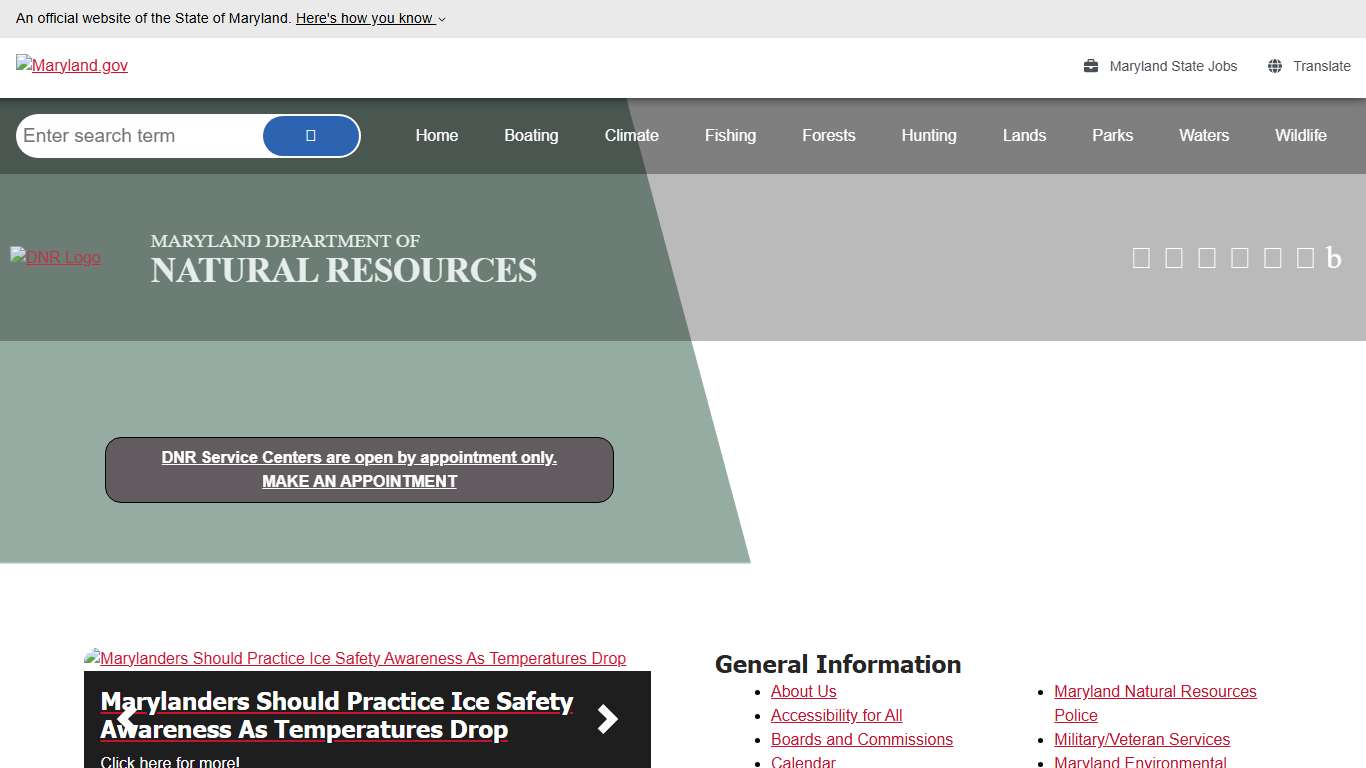Advance carousel with the next arrow

point(607,719)
